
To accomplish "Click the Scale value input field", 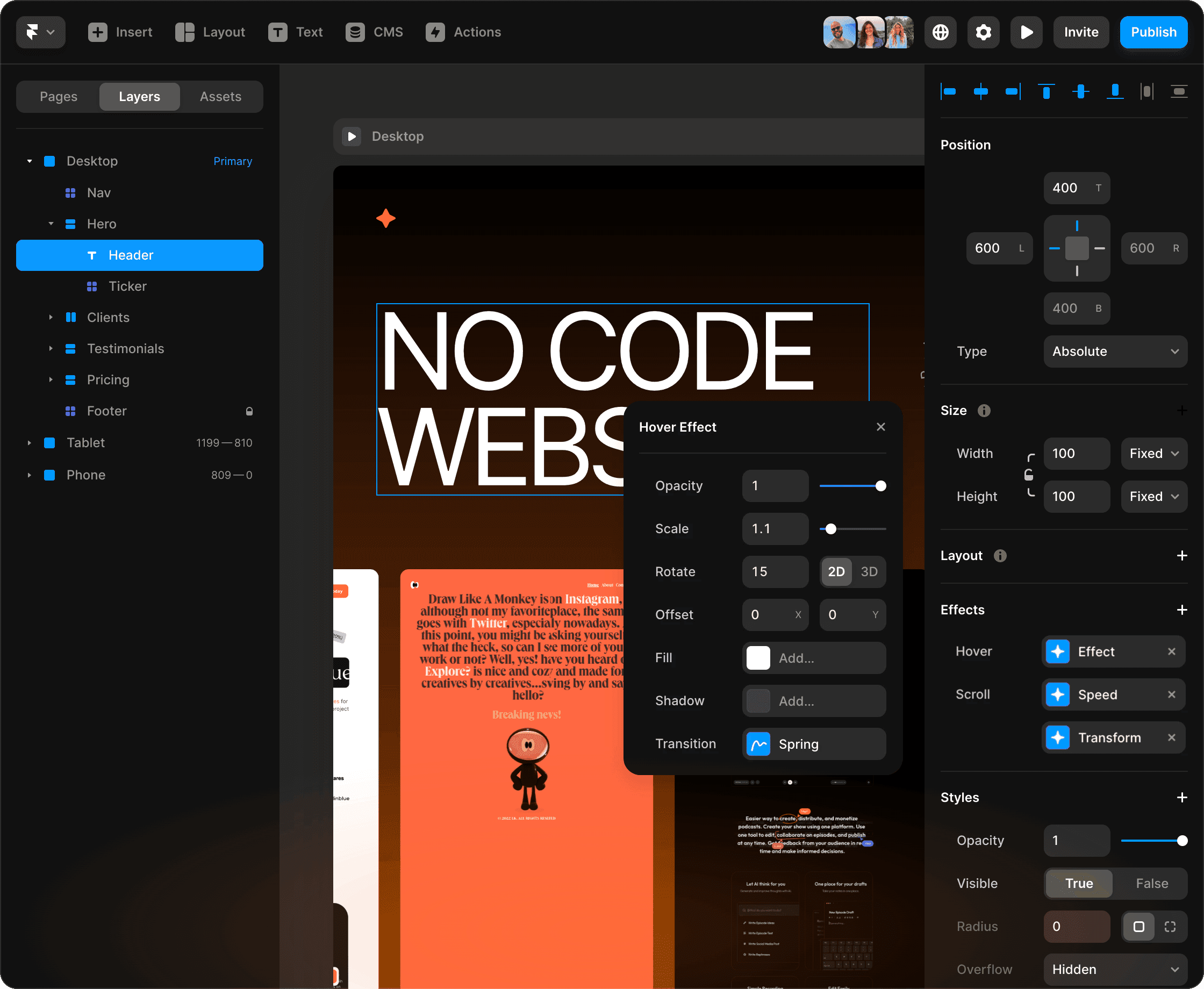I will 775,529.
